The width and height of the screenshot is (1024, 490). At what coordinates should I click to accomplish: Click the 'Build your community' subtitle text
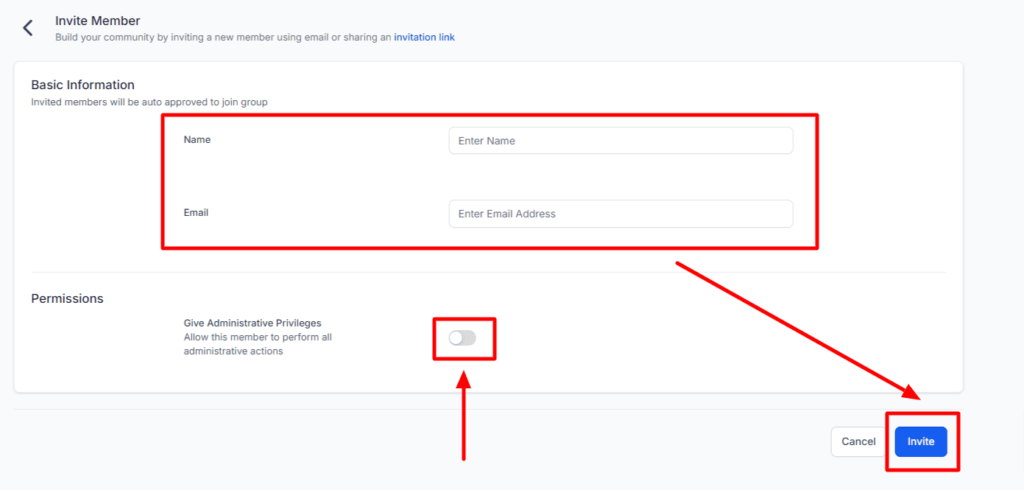(x=222, y=37)
